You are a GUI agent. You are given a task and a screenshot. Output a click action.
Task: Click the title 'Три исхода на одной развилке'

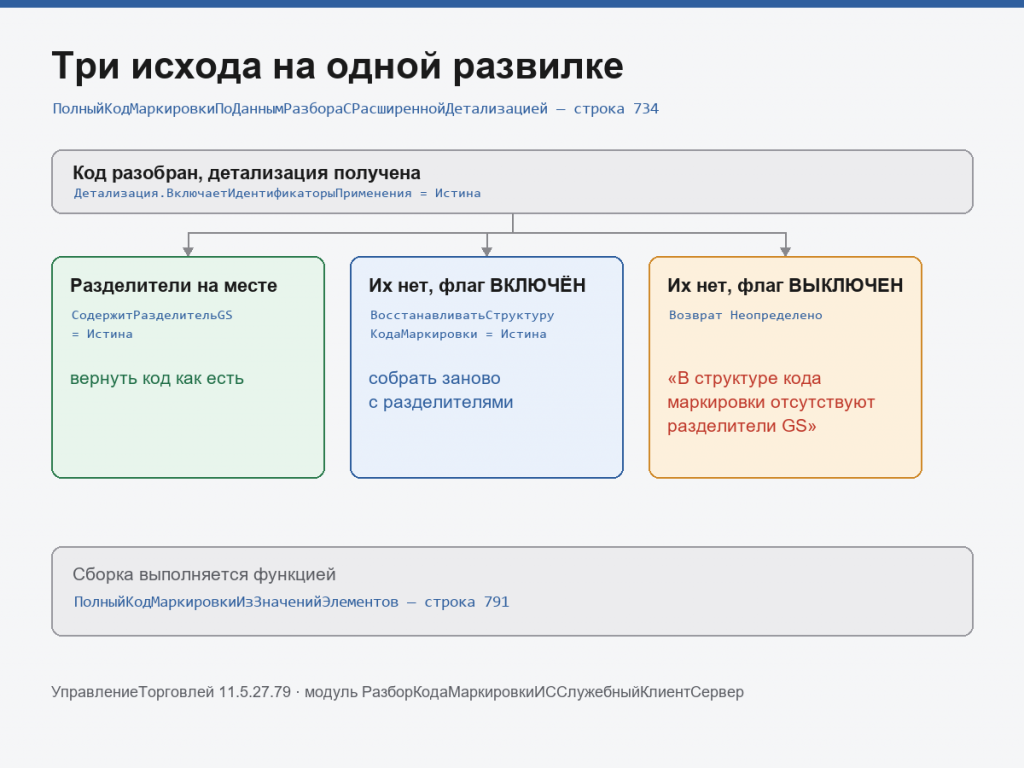337,67
